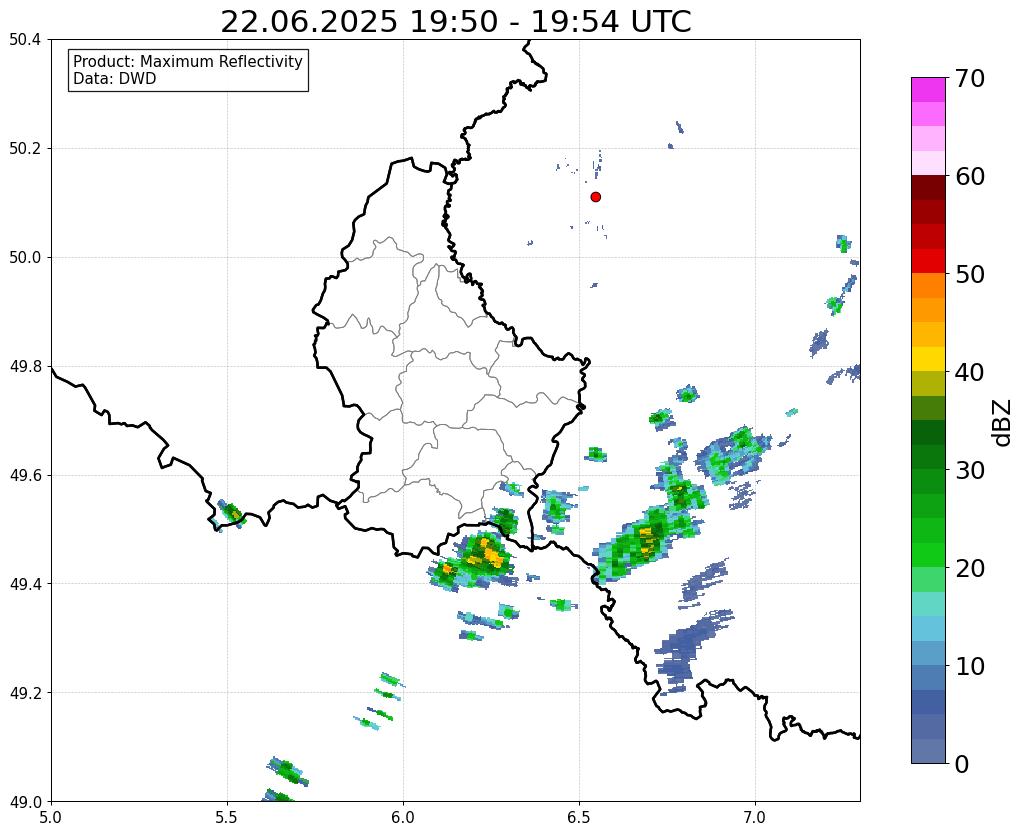This screenshot has width=1023, height=834.
Task: Click the 'Product: Maximum Reflectivity' label
Action: pyautogui.click(x=188, y=61)
